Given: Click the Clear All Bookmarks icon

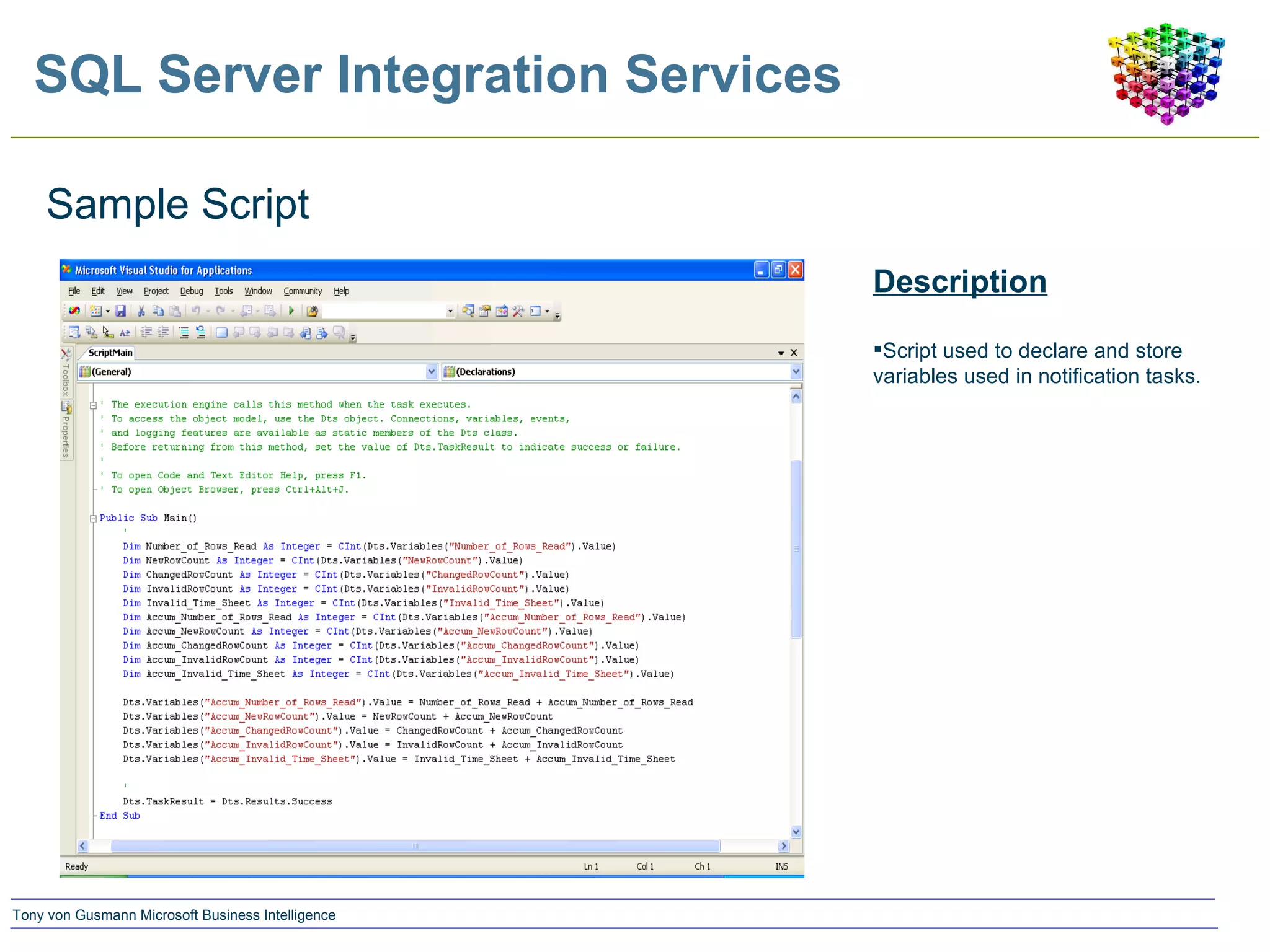Looking at the screenshot, I should (339, 333).
